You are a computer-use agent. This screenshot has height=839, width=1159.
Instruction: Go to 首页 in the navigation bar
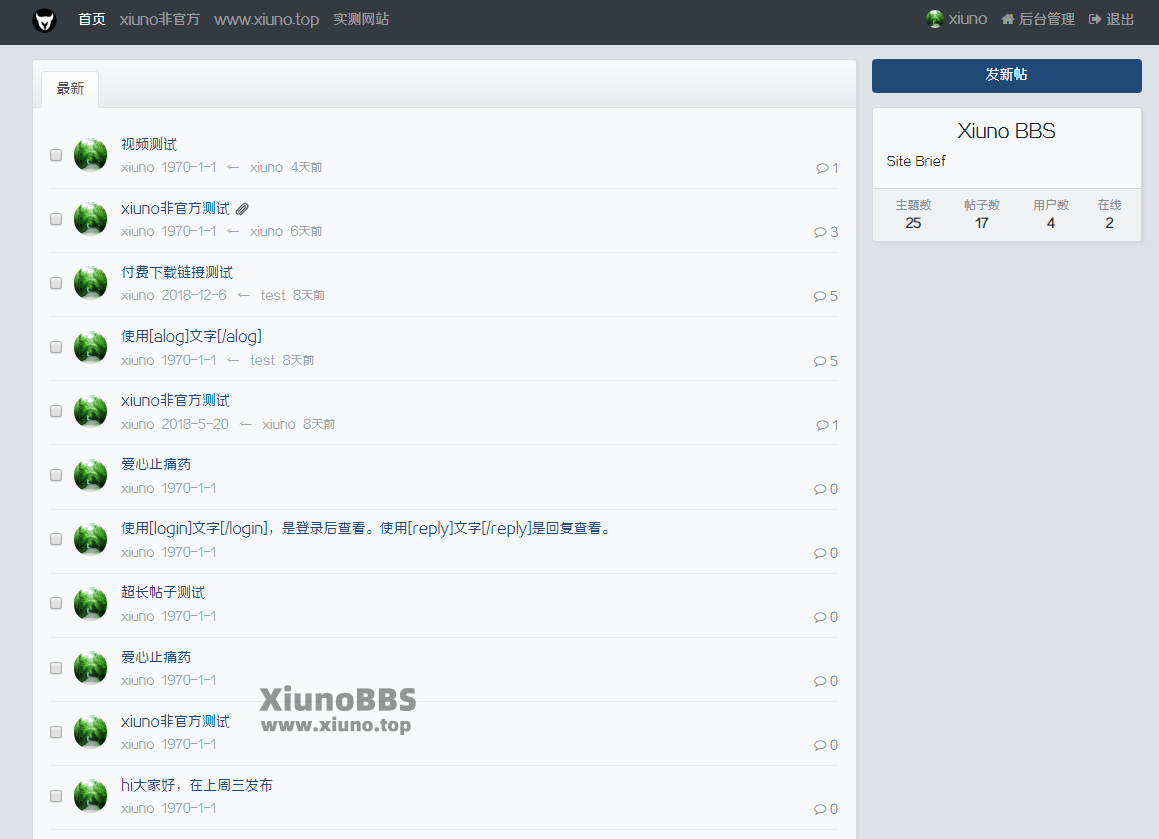[92, 19]
